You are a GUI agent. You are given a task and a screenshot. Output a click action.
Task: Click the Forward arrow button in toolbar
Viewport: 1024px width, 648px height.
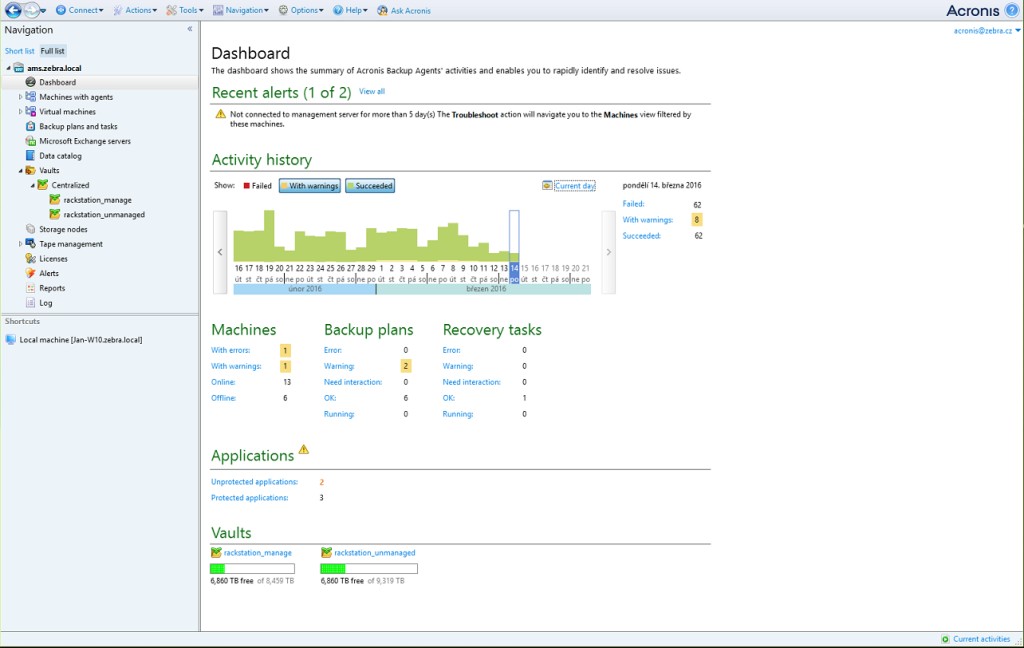click(x=31, y=10)
